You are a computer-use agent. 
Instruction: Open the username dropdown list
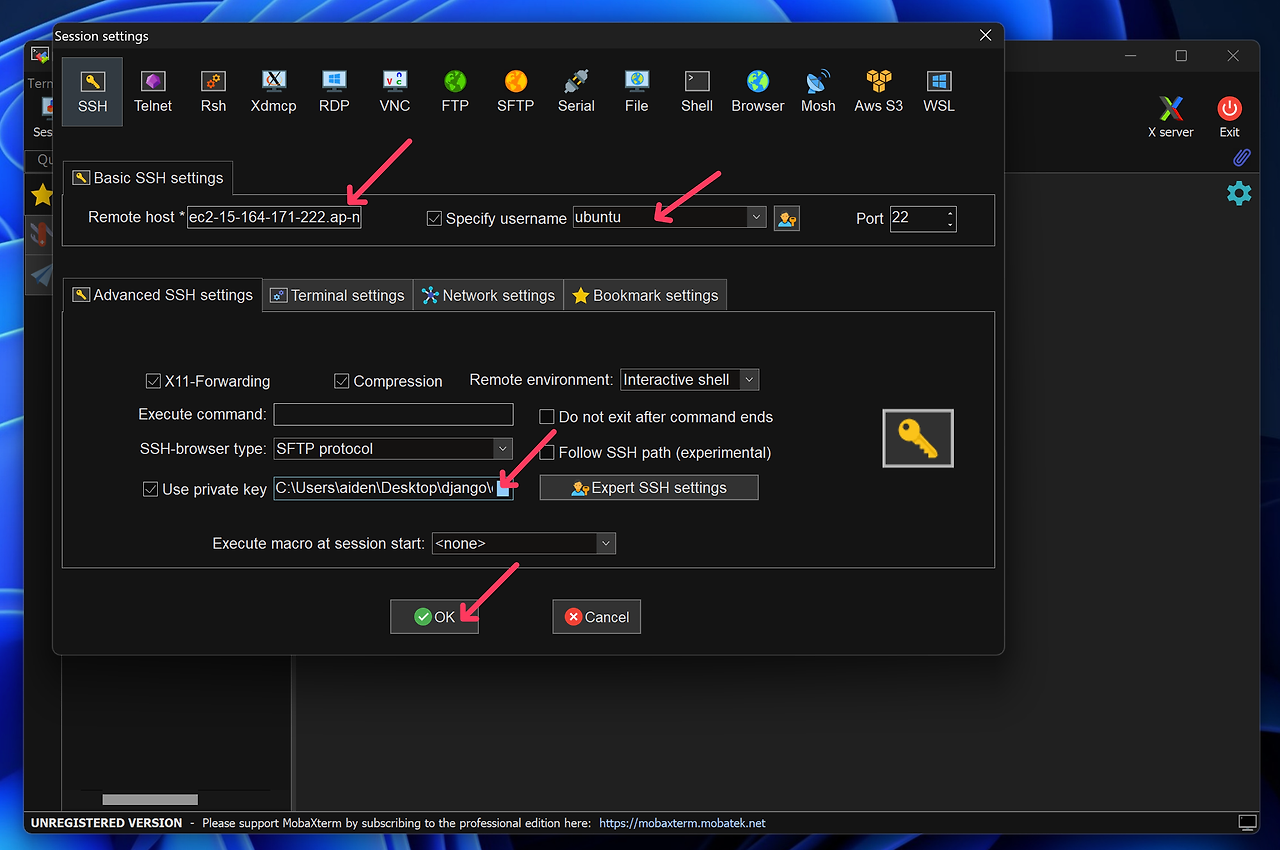pyautogui.click(x=756, y=217)
